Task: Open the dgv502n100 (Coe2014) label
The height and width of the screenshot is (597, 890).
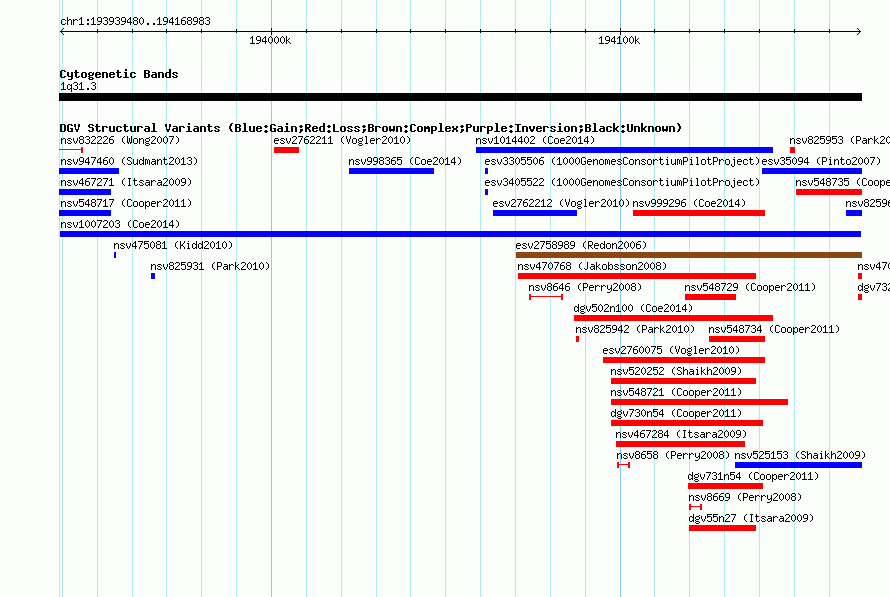Action: click(x=633, y=308)
